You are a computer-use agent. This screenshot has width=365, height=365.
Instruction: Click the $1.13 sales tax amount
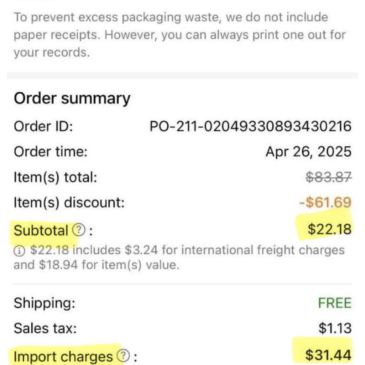click(x=335, y=328)
